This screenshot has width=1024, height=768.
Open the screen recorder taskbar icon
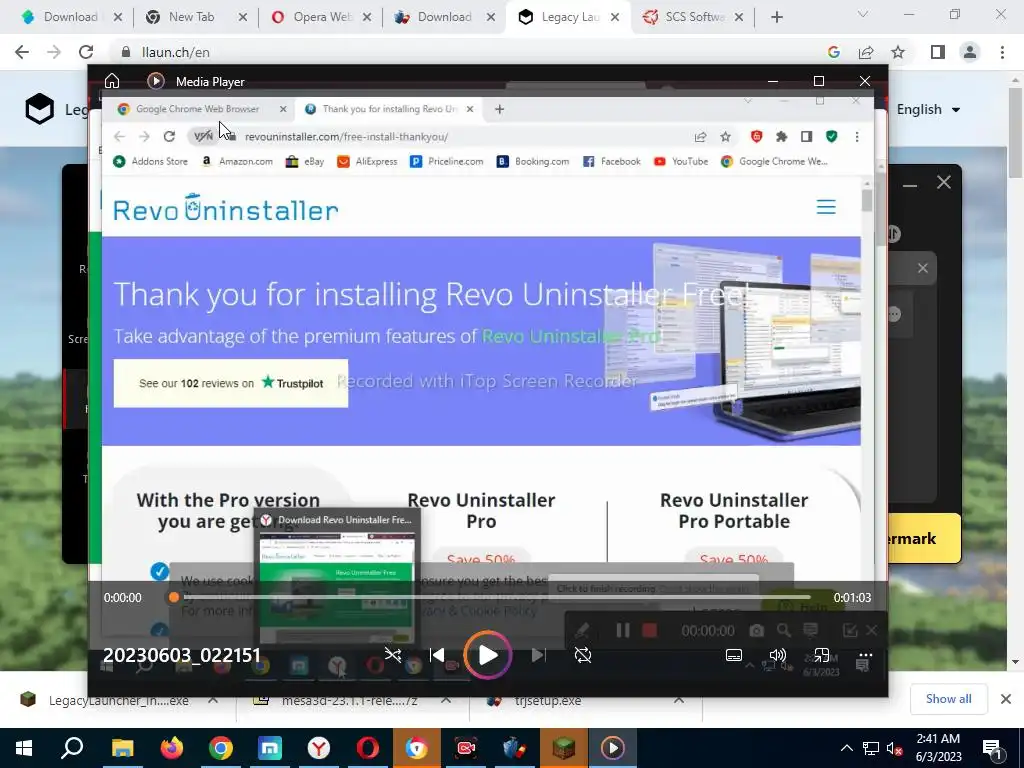pyautogui.click(x=465, y=748)
